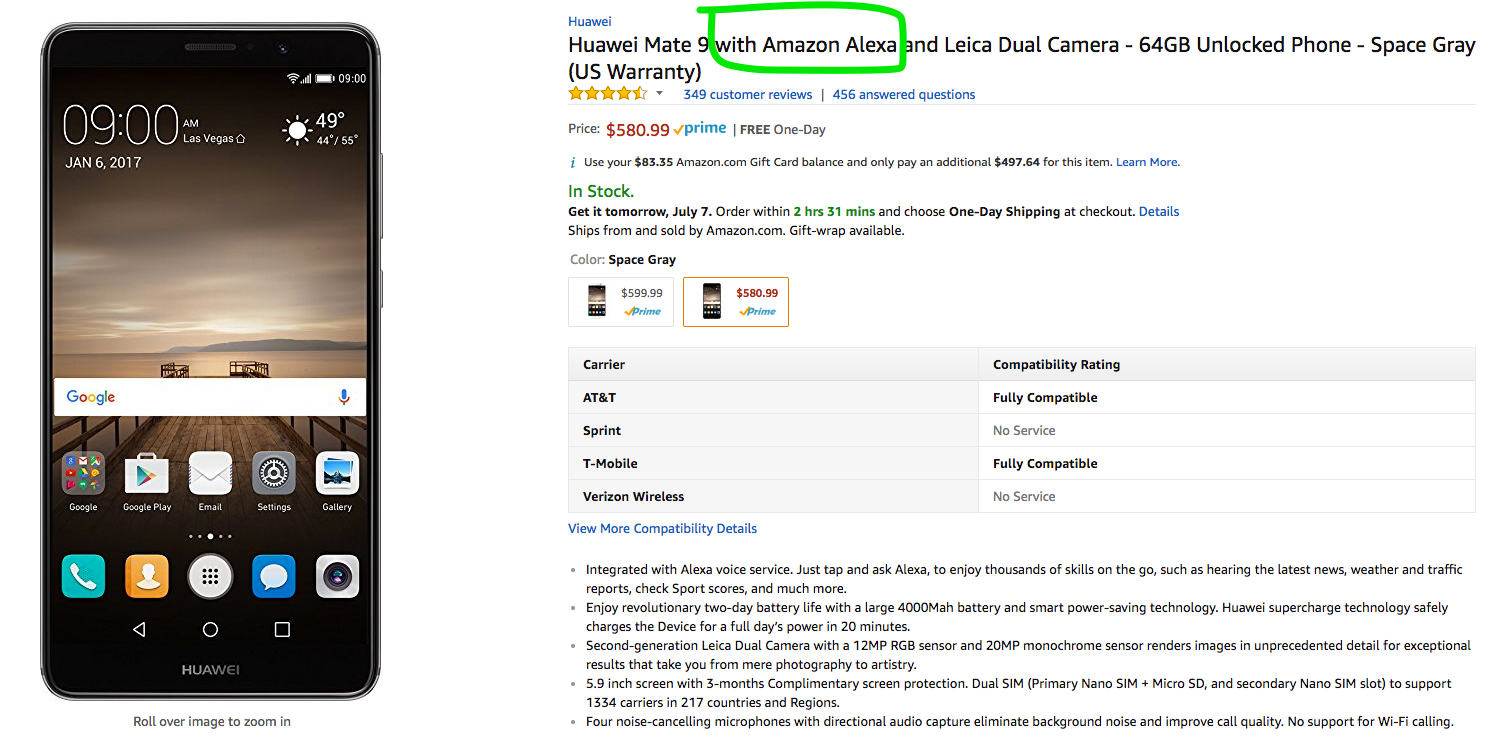Select the $580.99 Space Gray option
This screenshot has width=1498, height=749.
pos(736,302)
